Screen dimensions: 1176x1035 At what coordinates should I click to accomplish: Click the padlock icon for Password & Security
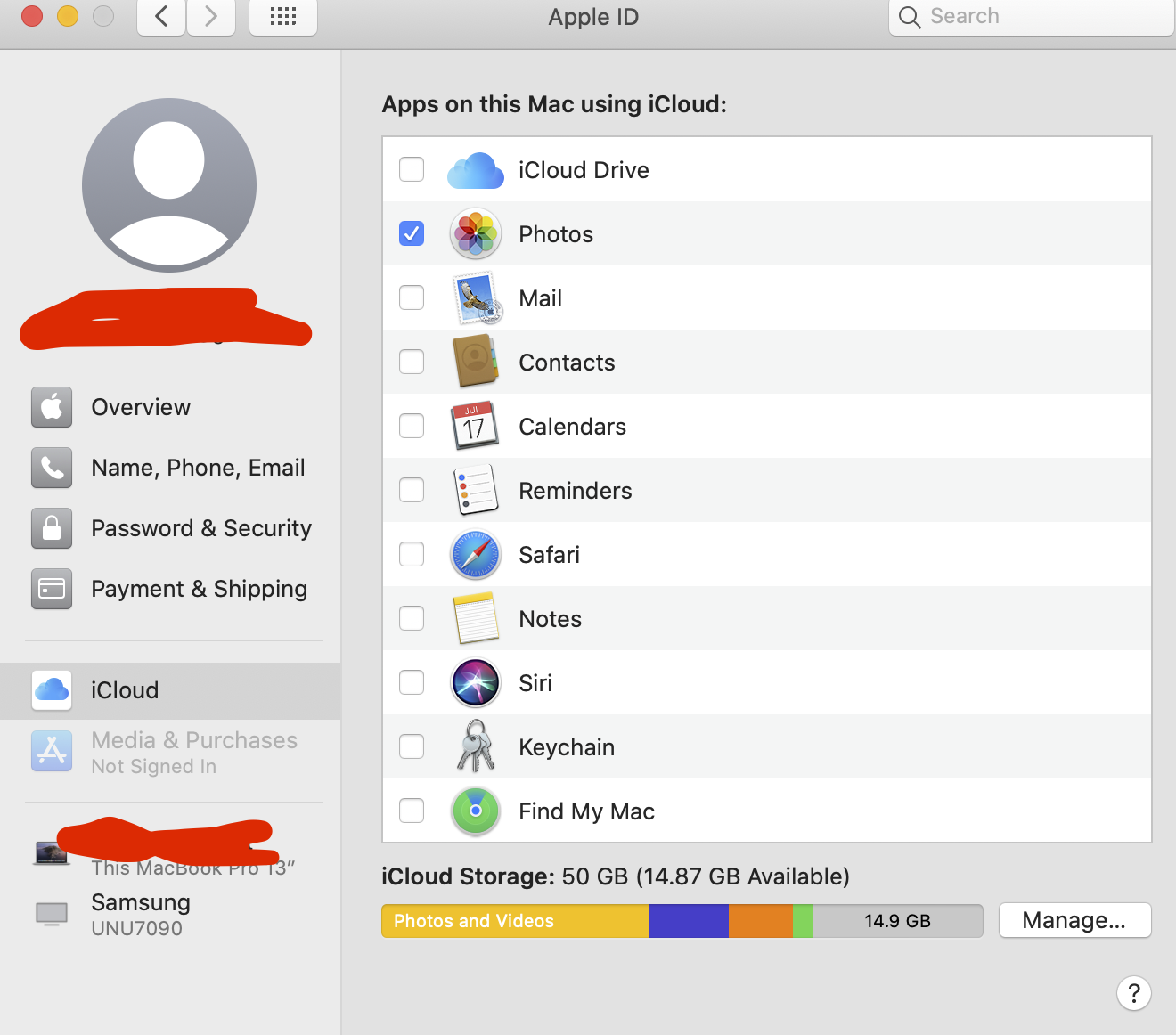[52, 528]
